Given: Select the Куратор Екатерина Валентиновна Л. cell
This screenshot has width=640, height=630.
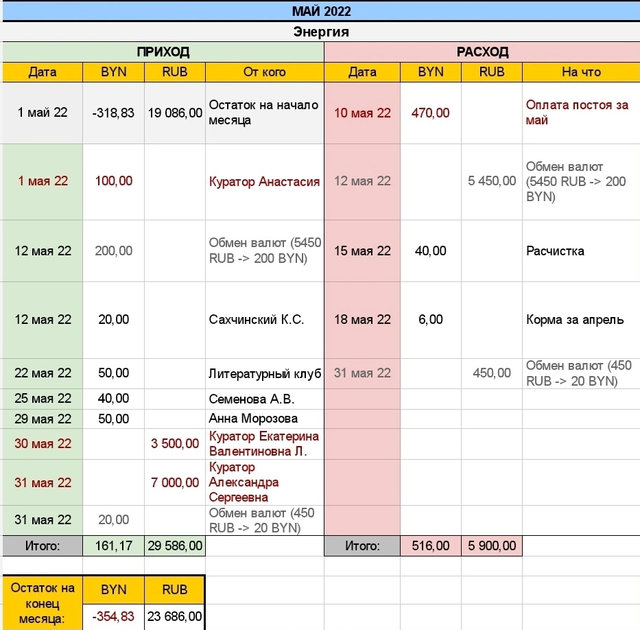Looking at the screenshot, I should [x=264, y=443].
